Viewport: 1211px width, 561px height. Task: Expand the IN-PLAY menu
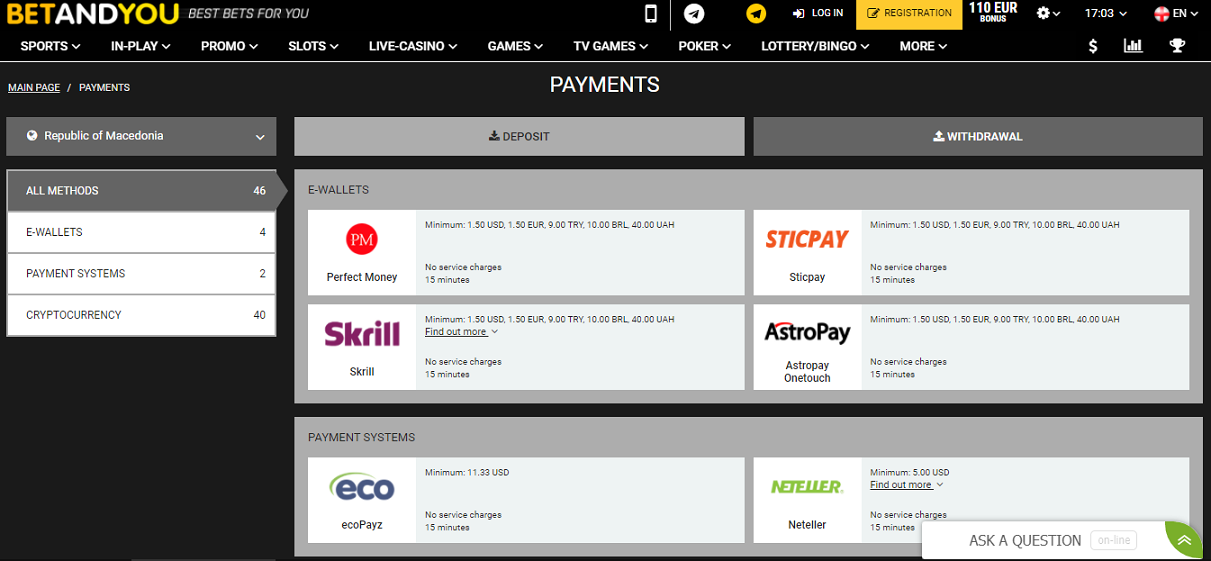[x=141, y=46]
